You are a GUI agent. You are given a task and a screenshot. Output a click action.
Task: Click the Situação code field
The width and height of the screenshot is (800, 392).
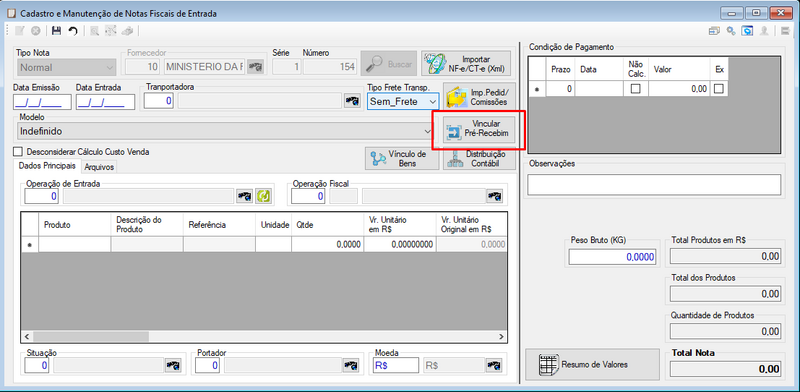[x=37, y=365]
